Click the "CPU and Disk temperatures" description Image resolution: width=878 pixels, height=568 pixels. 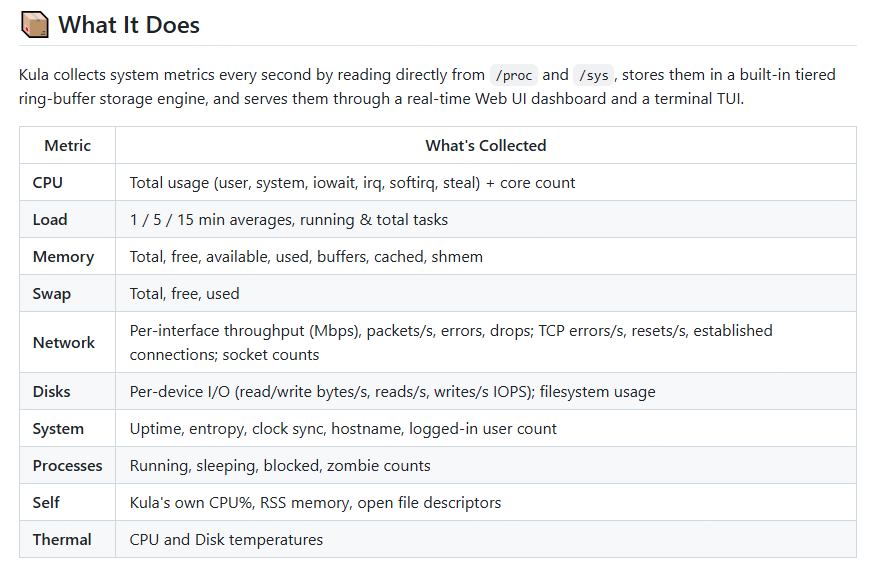226,540
